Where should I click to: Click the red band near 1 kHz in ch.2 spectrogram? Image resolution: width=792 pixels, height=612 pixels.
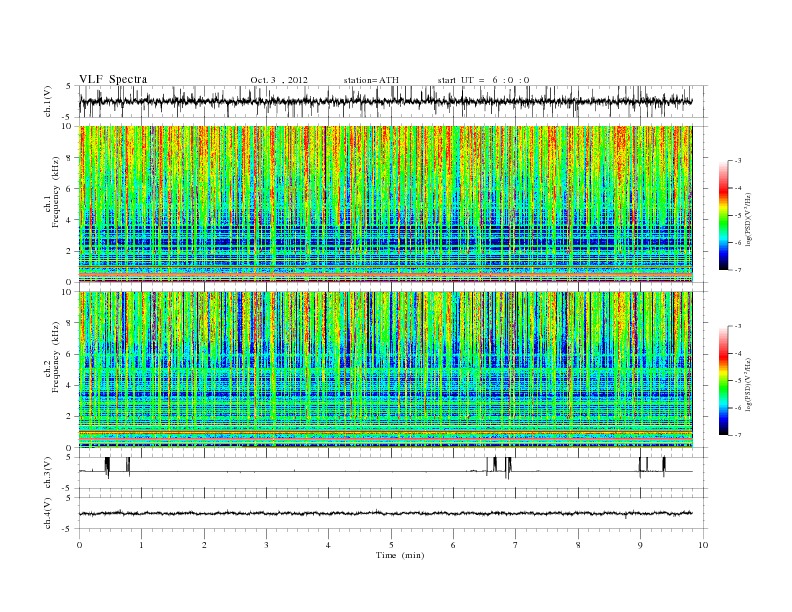(386, 433)
